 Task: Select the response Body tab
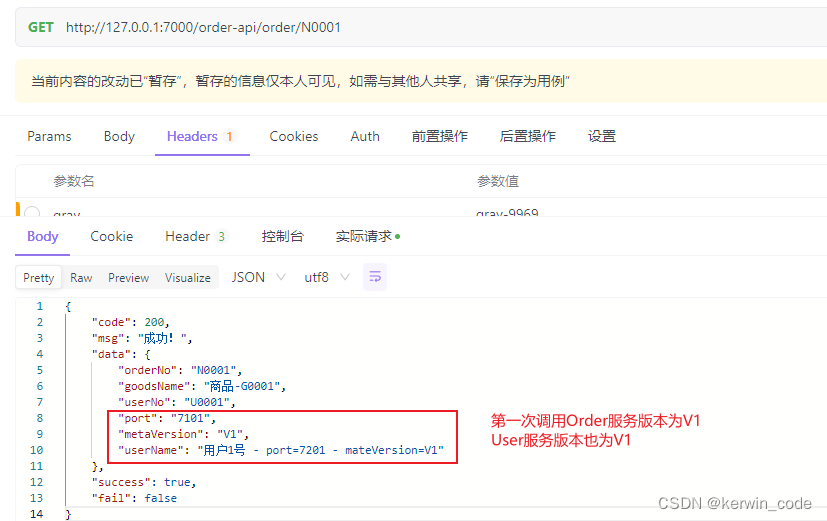tap(43, 236)
